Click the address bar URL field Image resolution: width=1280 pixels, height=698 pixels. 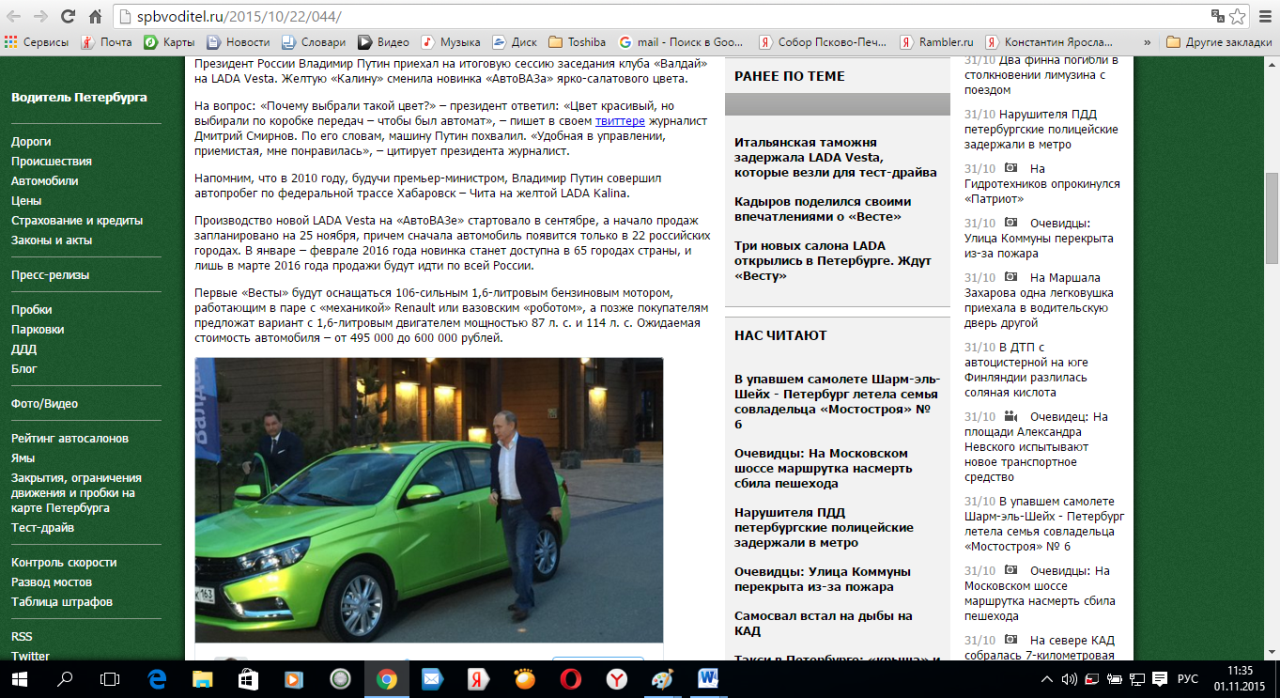tap(660, 16)
